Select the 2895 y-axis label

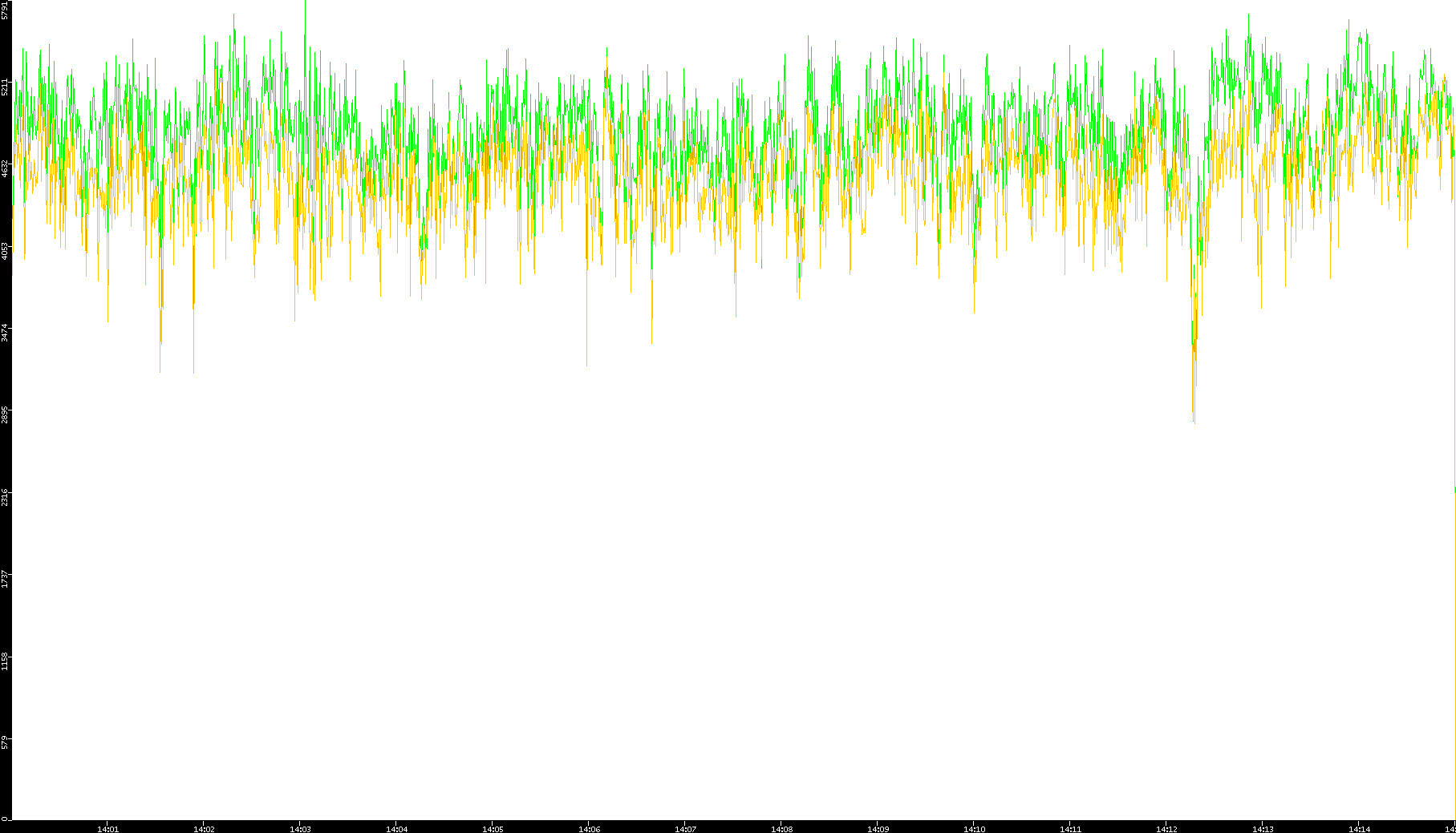(x=6, y=414)
